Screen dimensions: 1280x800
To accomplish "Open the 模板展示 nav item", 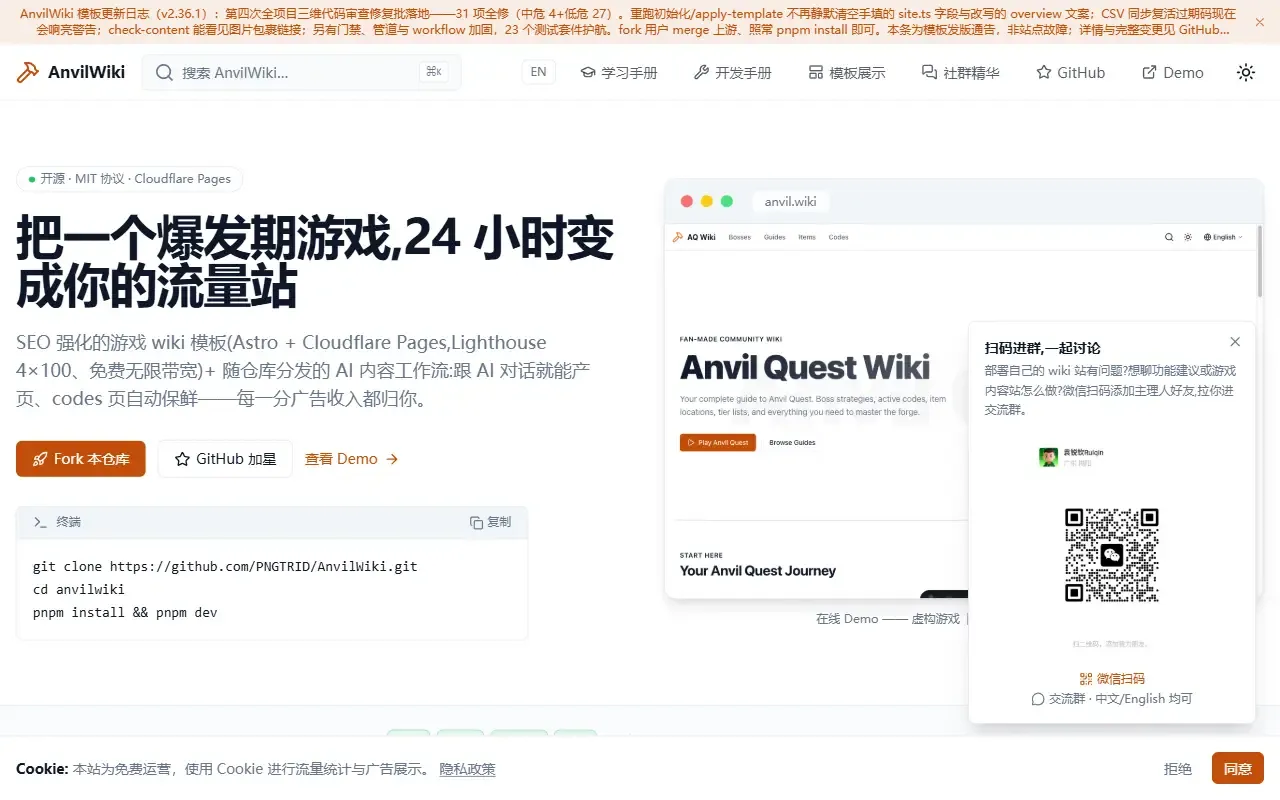I will tap(847, 72).
